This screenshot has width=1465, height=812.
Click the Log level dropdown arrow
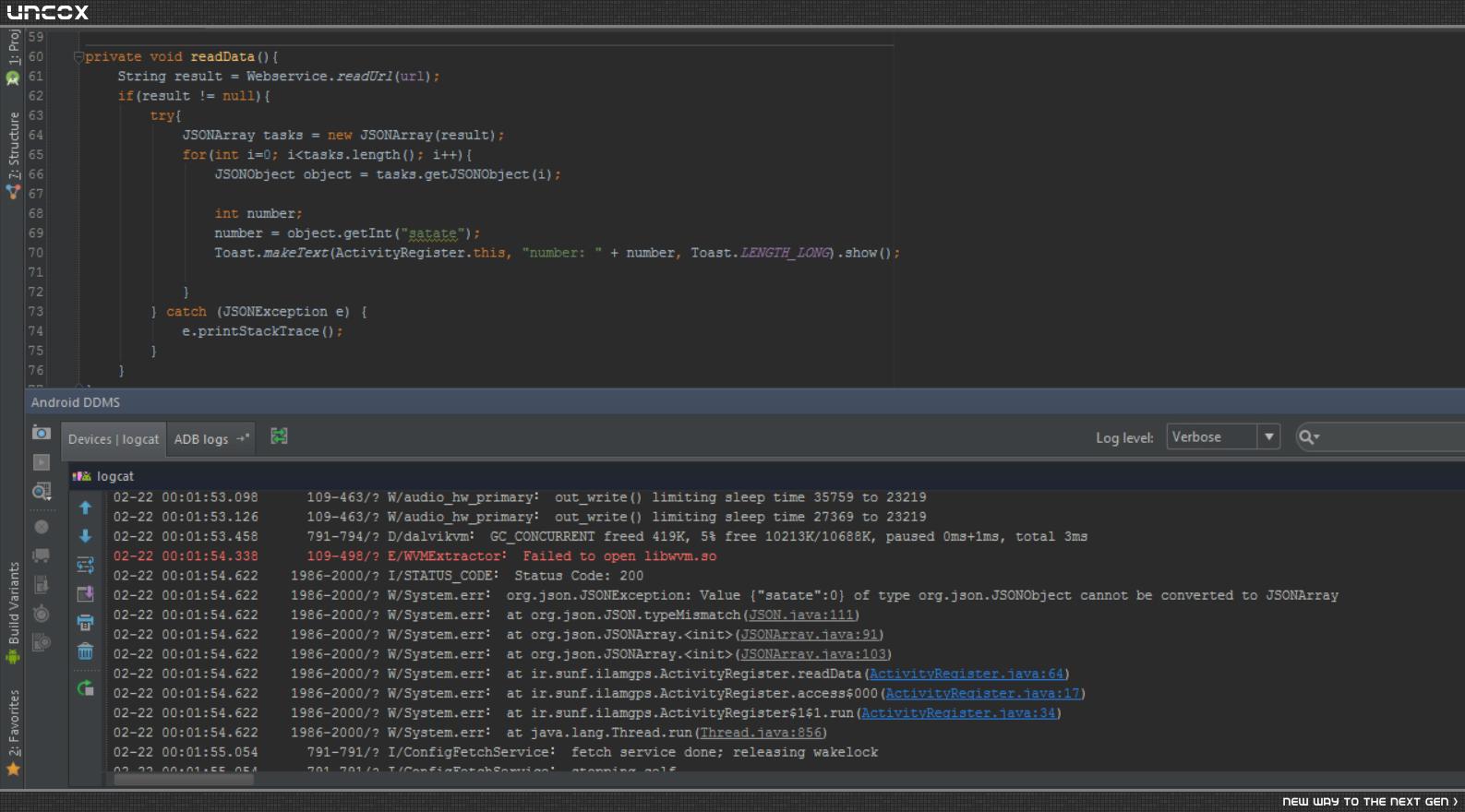click(1269, 436)
